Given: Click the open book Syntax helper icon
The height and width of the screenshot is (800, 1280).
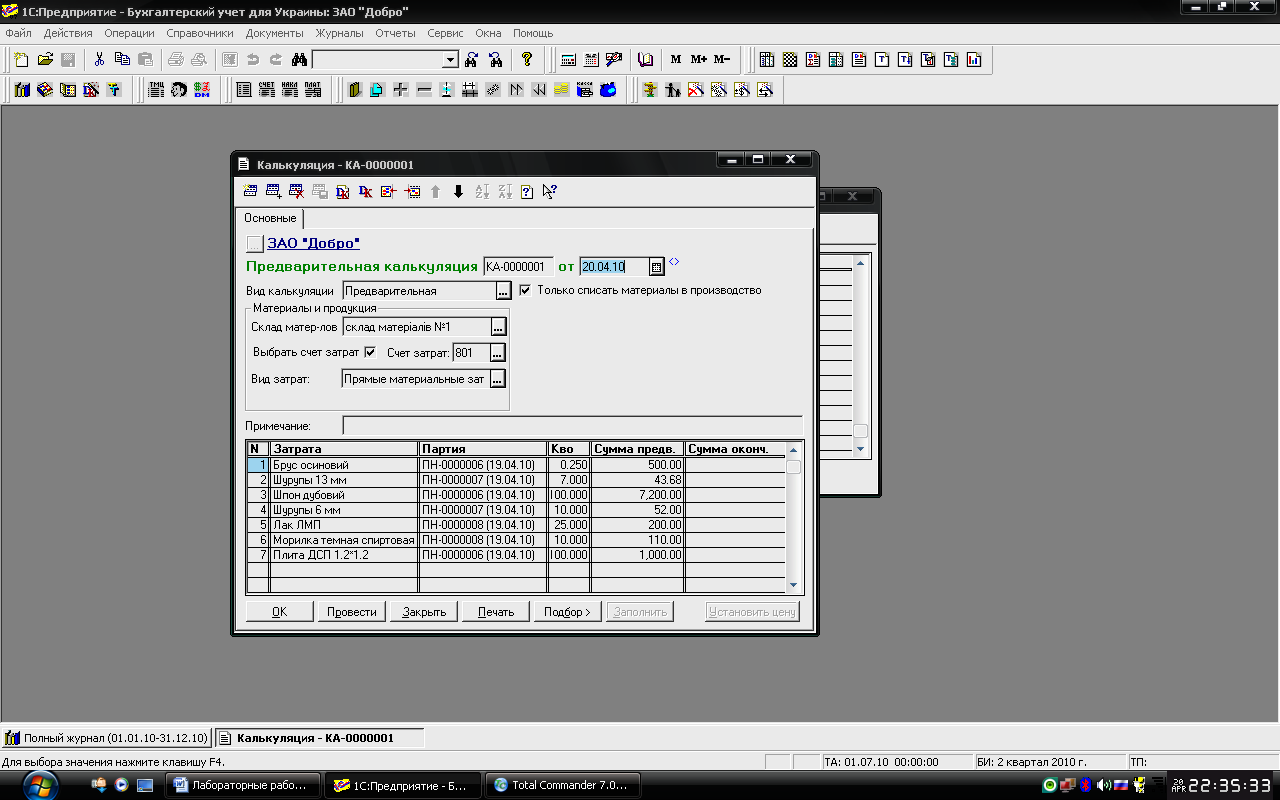Looking at the screenshot, I should coord(646,60).
